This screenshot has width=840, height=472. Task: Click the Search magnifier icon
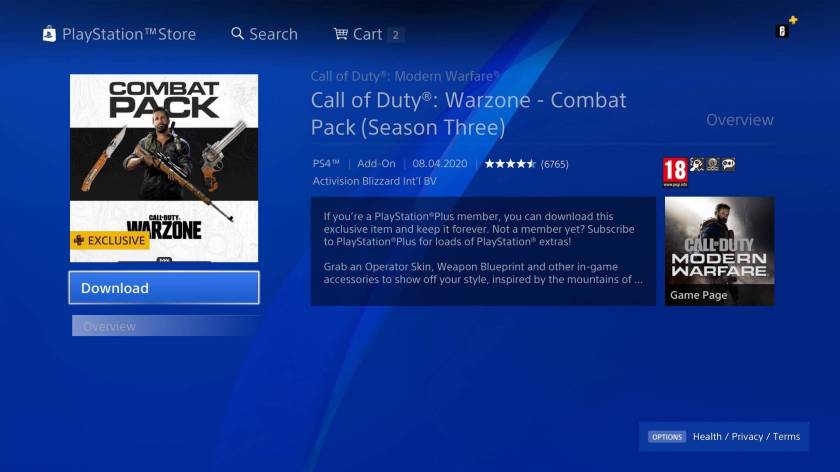[237, 34]
